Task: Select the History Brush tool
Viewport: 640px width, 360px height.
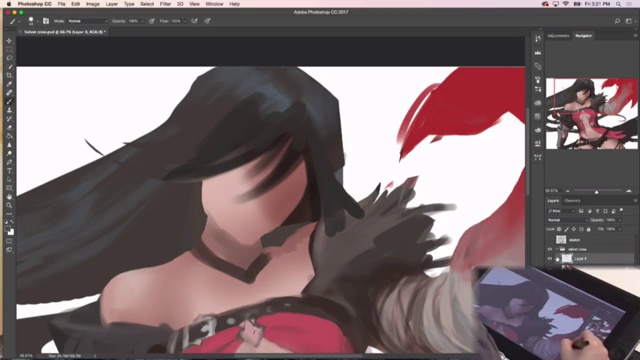Action: pos(9,119)
